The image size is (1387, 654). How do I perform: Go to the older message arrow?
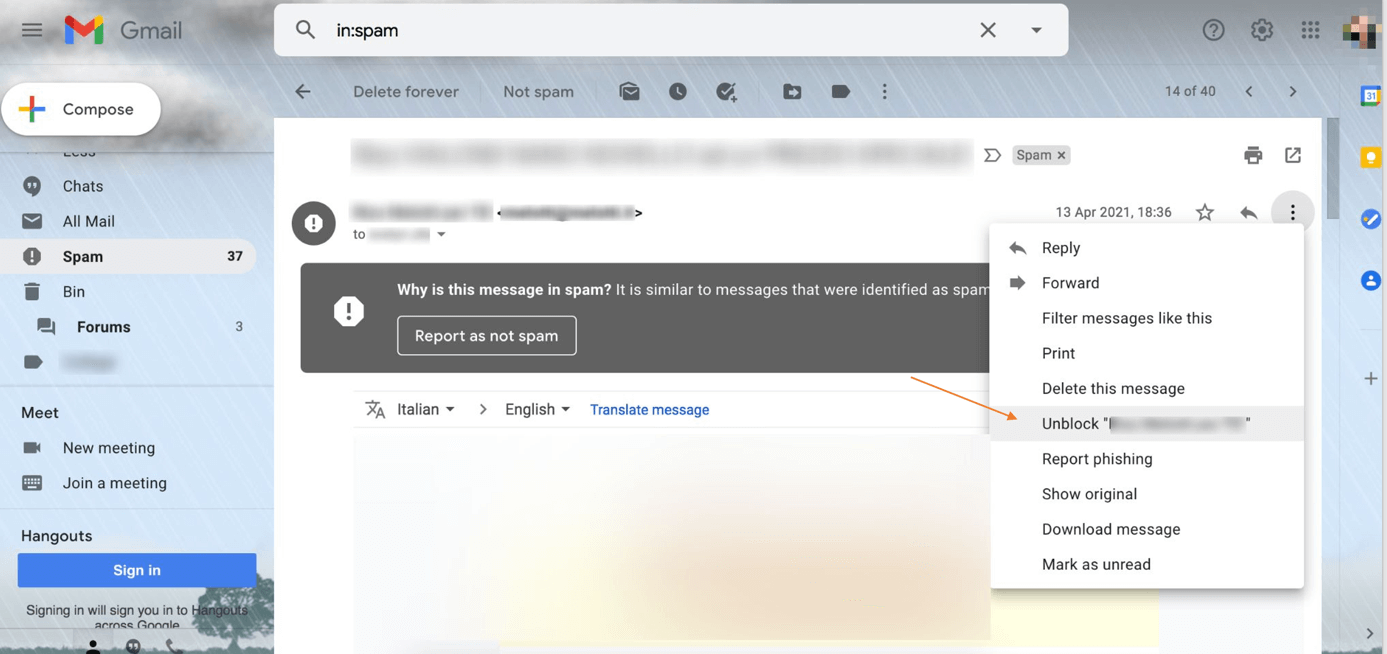click(1293, 91)
